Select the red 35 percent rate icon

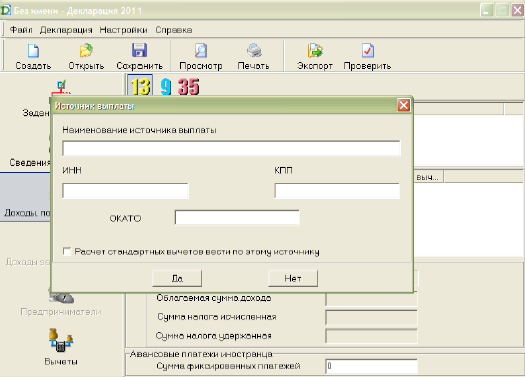189,86
